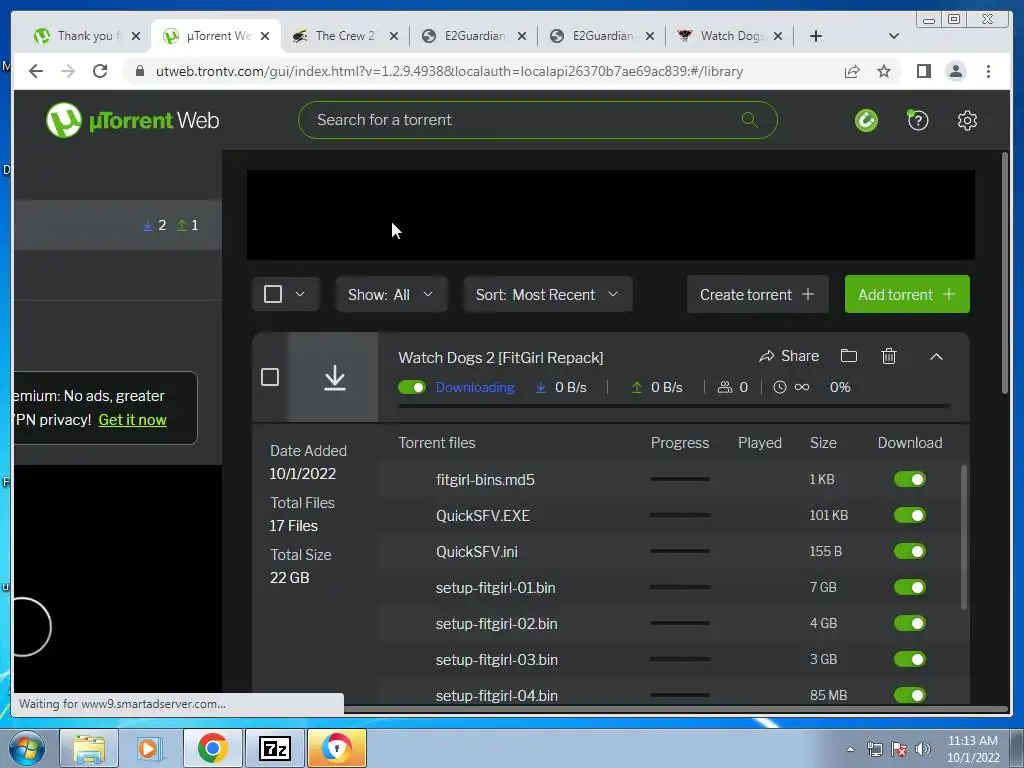Click browser forward arrow
Screen dimensions: 1024x768
point(68,71)
